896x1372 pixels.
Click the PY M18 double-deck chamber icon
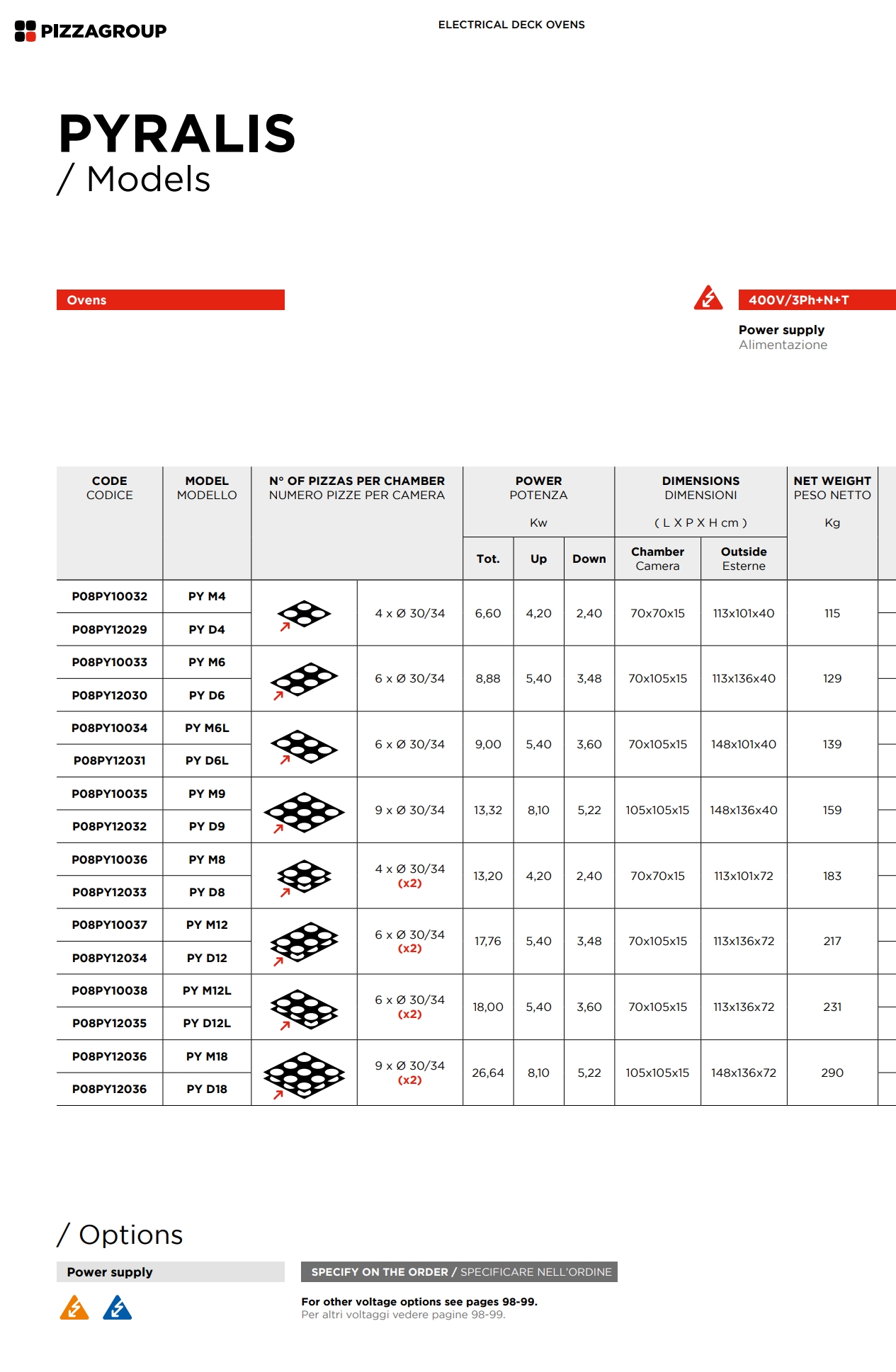coord(304,1073)
